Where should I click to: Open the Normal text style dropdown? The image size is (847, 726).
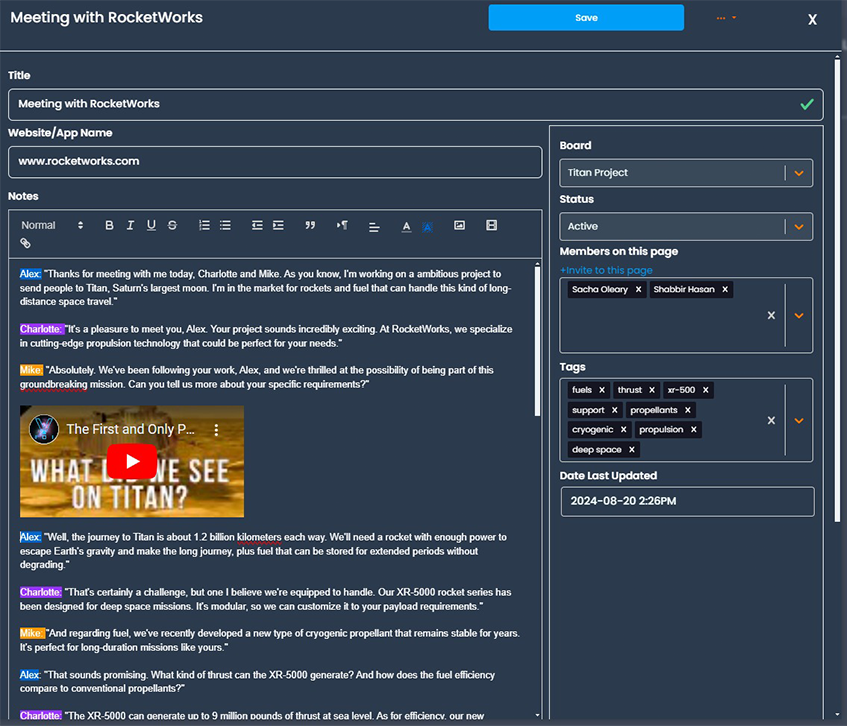(x=52, y=226)
